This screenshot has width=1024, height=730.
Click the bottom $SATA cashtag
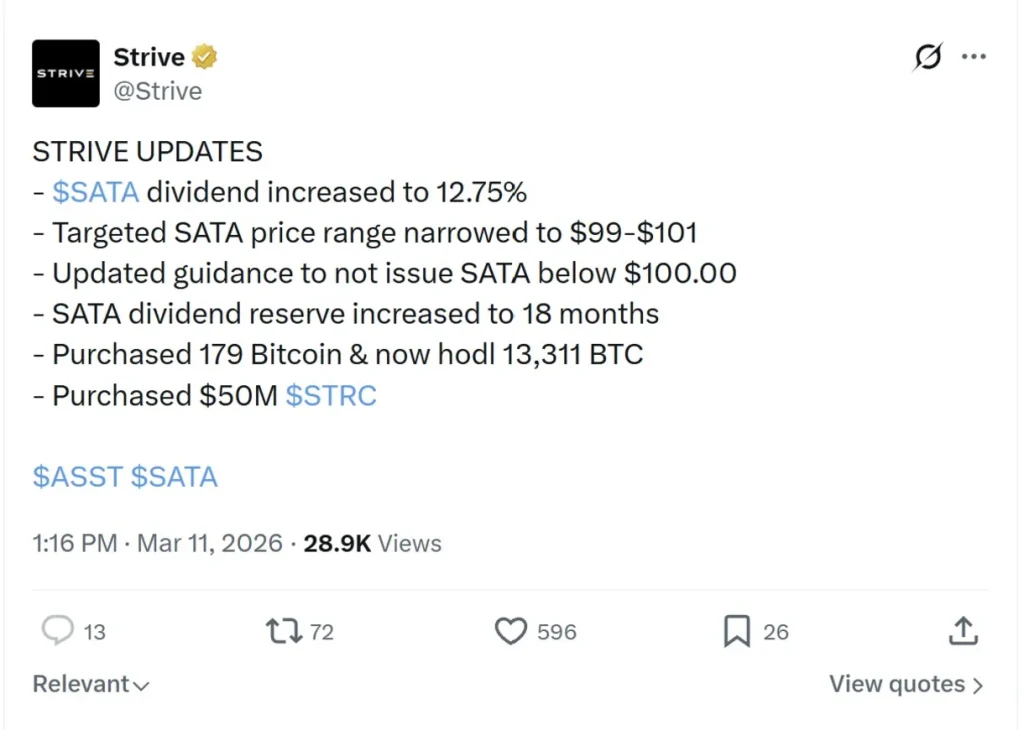click(174, 476)
